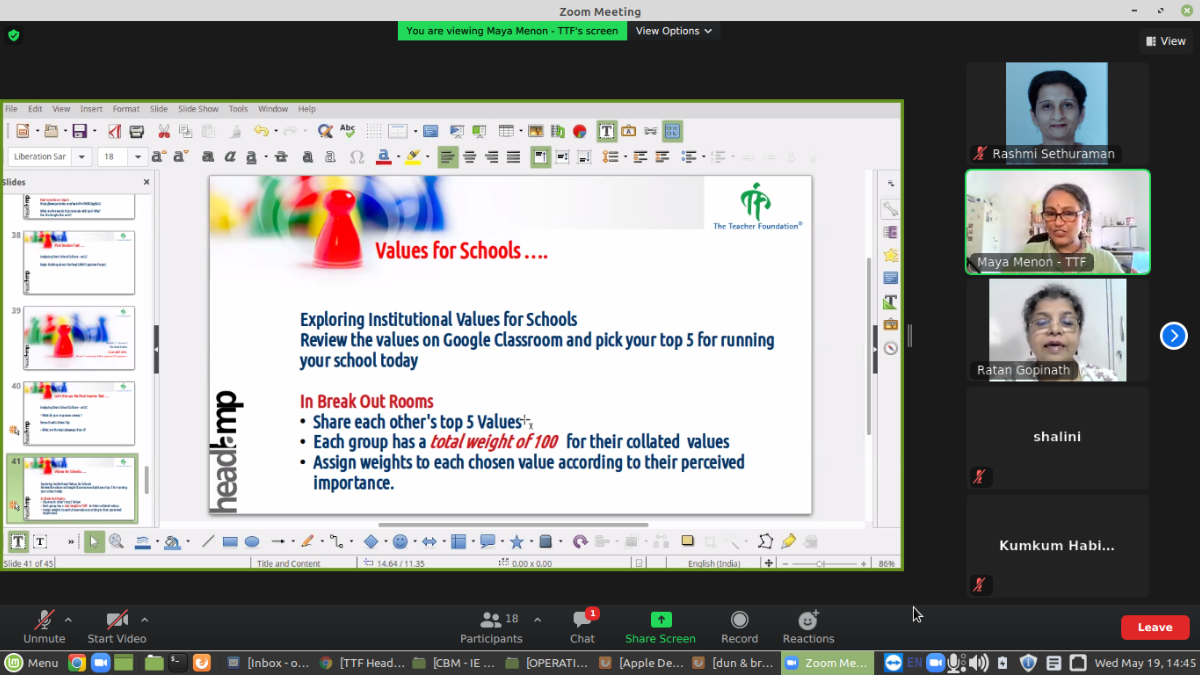1200x675 pixels.
Task: Click the taskbar volume icon
Action: point(979,662)
